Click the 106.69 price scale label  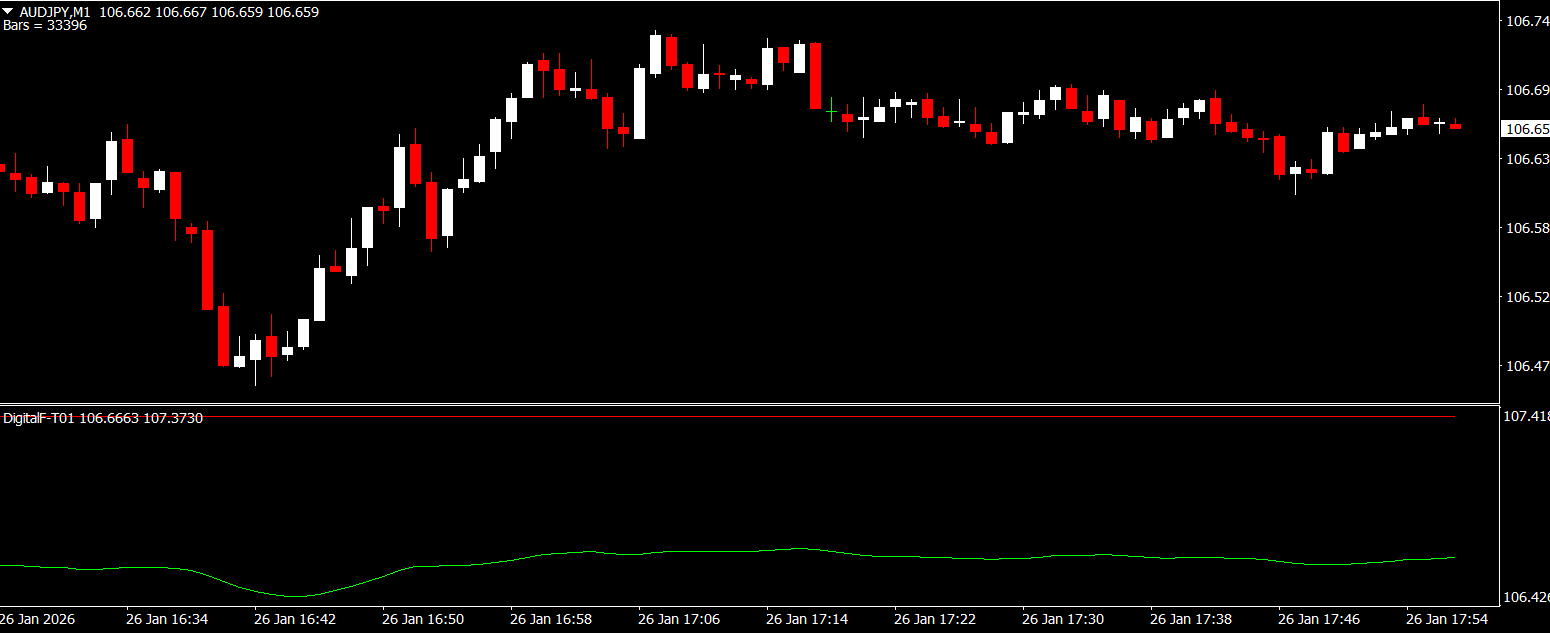[x=1525, y=90]
